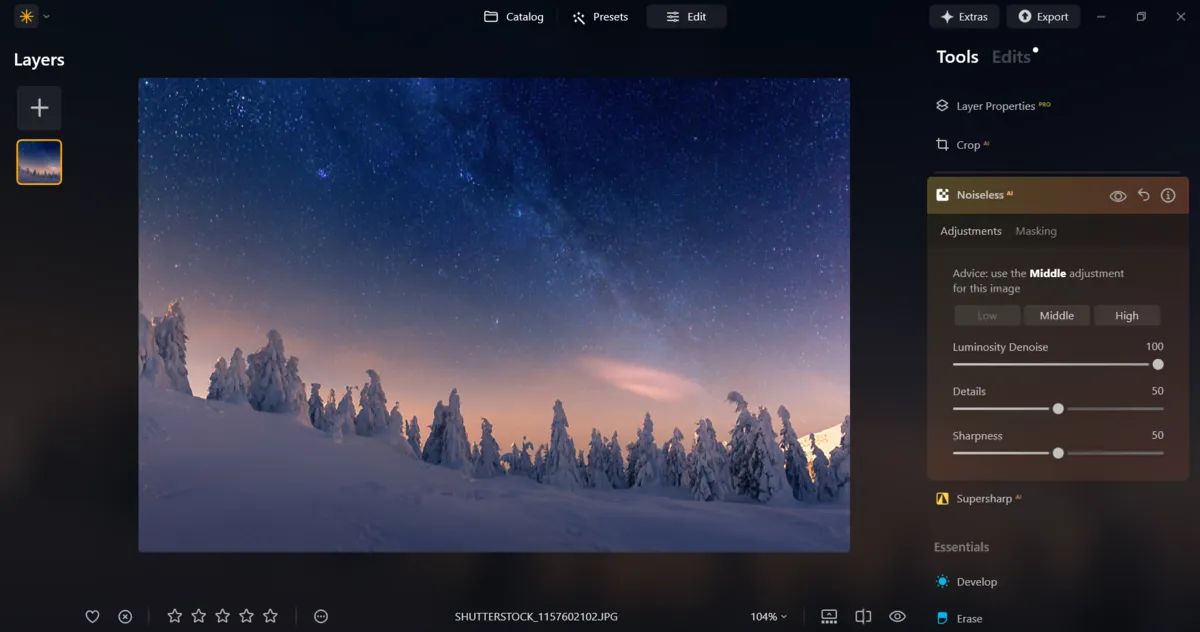This screenshot has height=632, width=1200.
Task: Mark the photo as favorite
Action: 92,616
